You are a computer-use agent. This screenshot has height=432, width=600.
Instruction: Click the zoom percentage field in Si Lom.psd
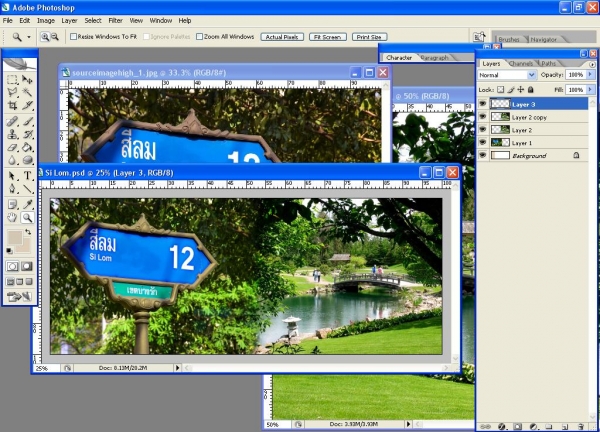click(46, 368)
